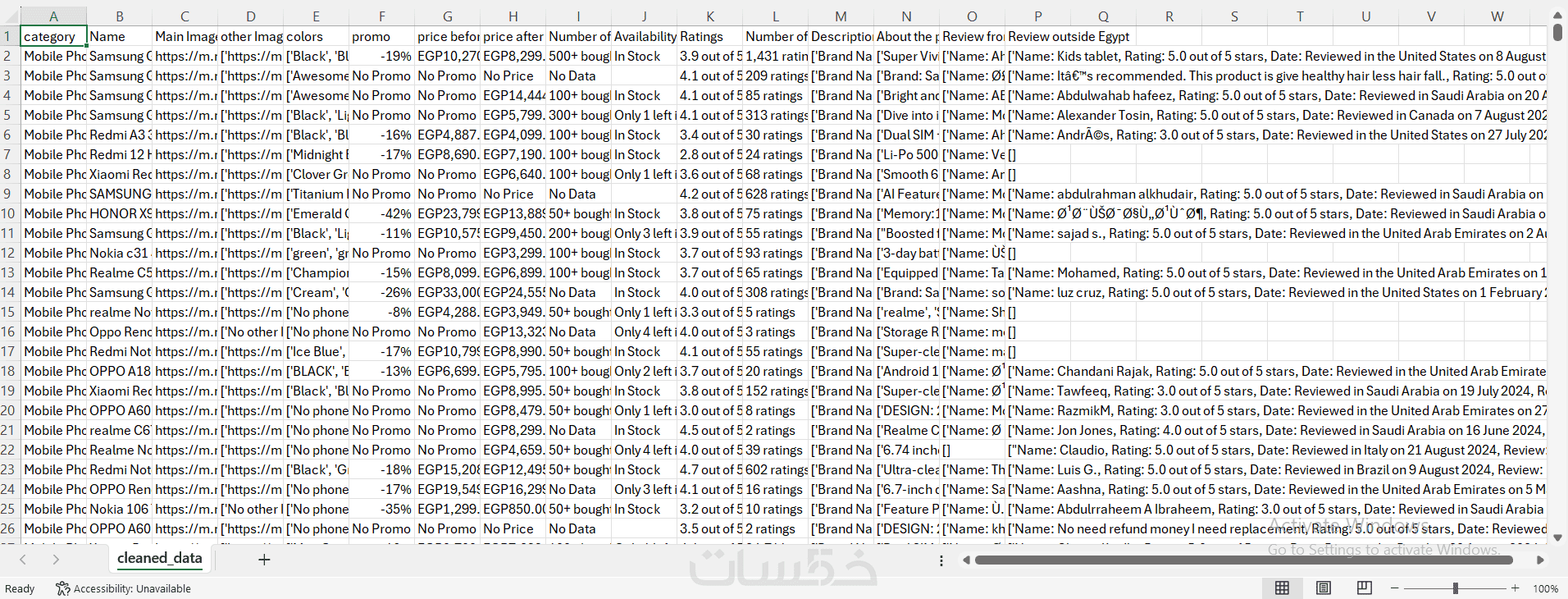Select the "promo" header cell
This screenshot has width=1568, height=599.
coord(381,36)
